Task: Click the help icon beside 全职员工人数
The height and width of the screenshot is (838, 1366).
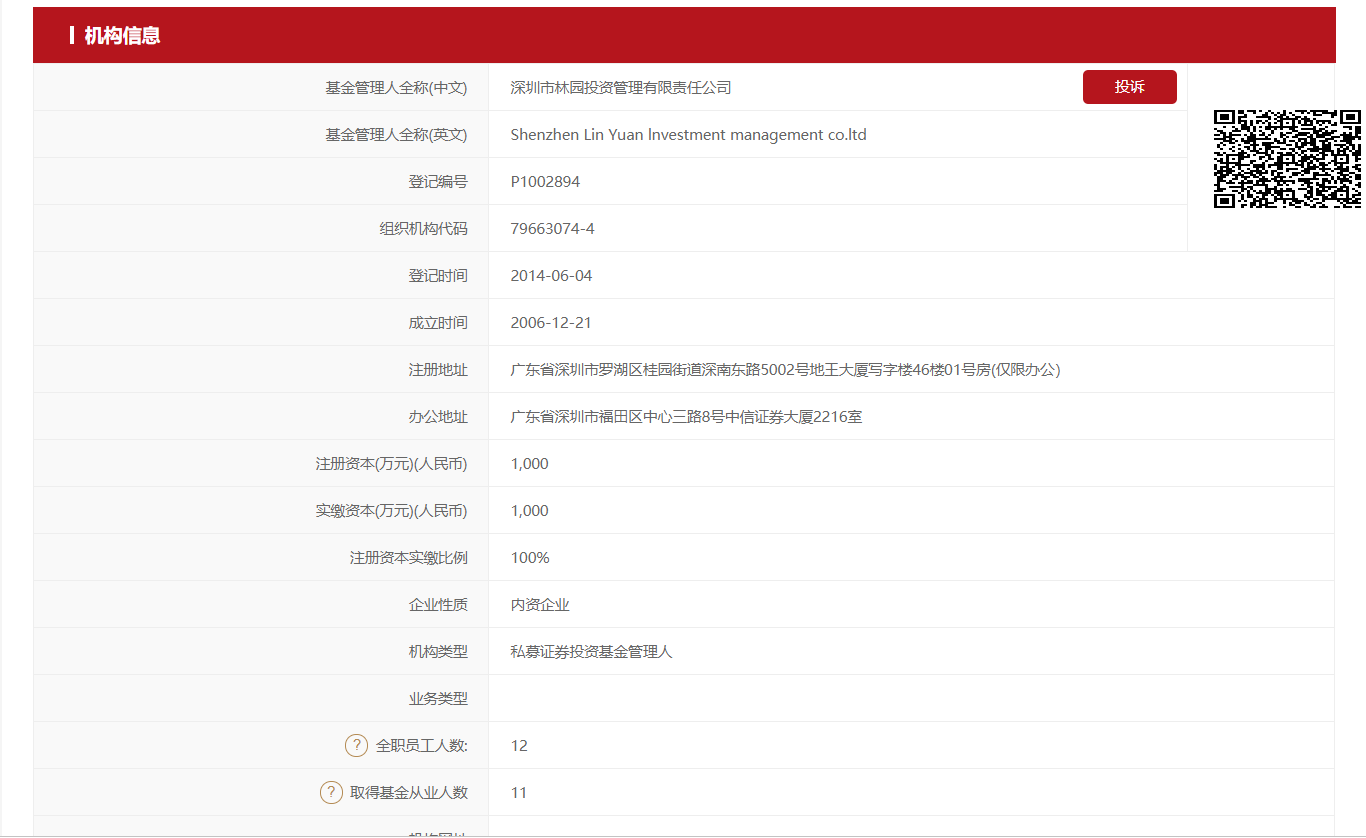Action: pos(356,745)
